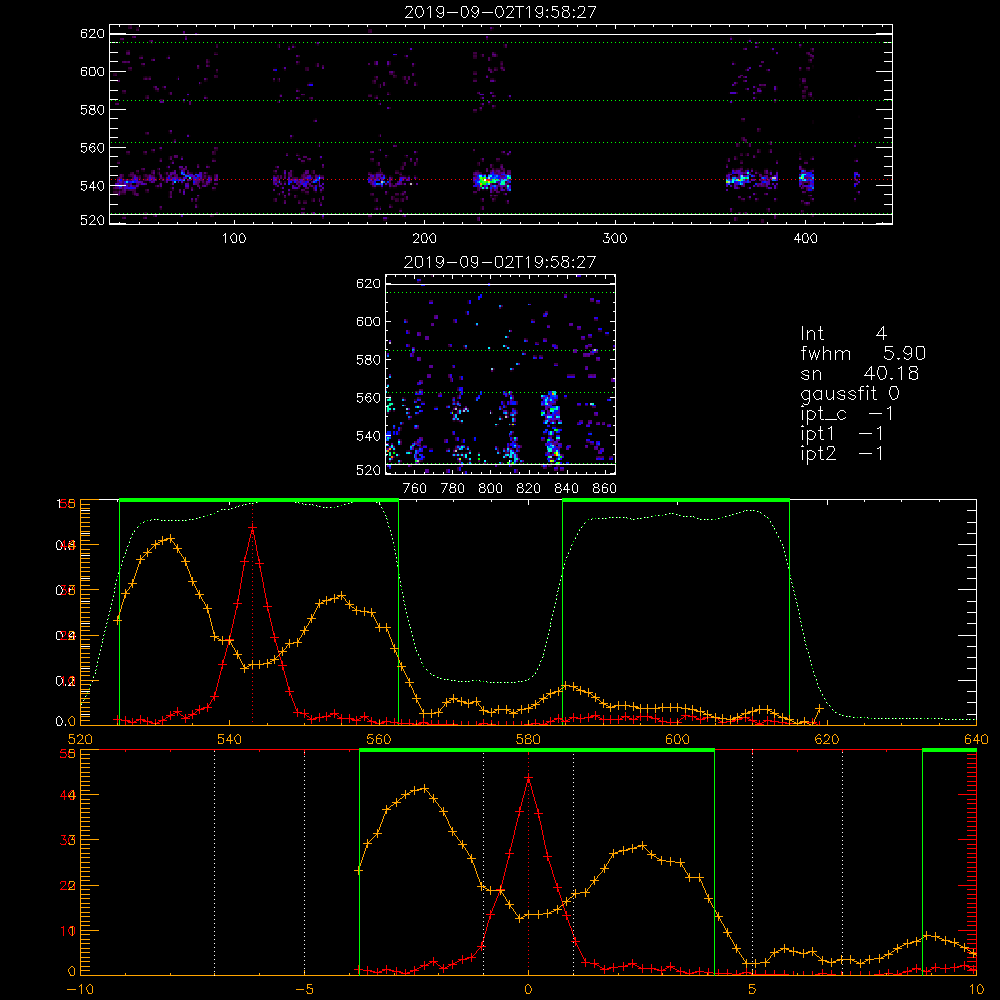Click x-axis label '760' under middle image

[x=415, y=489]
